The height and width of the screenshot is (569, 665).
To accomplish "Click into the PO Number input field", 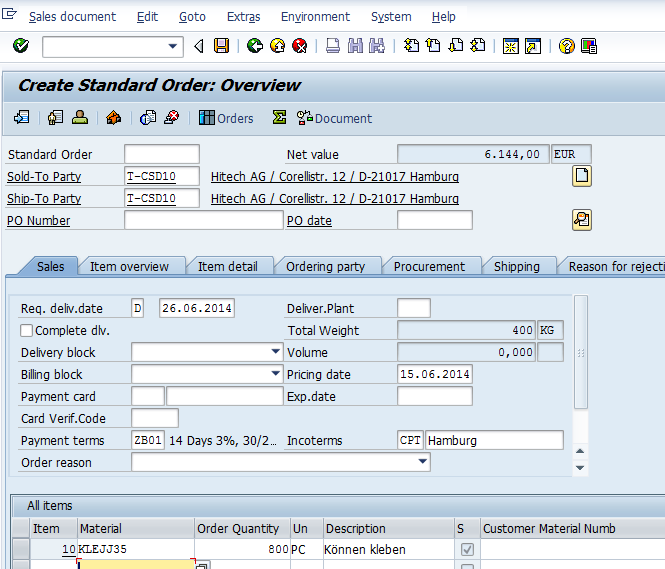I will pos(204,220).
